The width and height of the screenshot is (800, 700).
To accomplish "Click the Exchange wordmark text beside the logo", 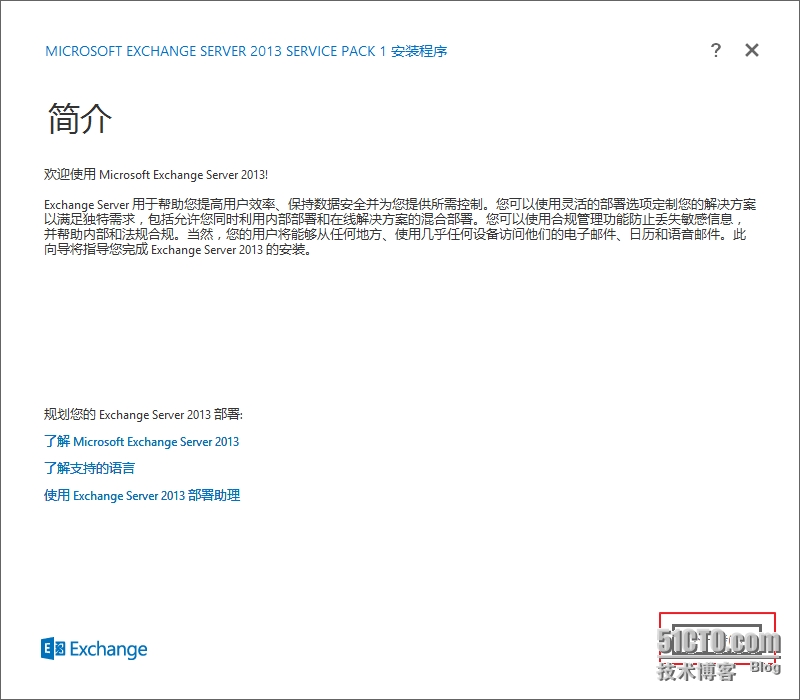I will 110,649.
